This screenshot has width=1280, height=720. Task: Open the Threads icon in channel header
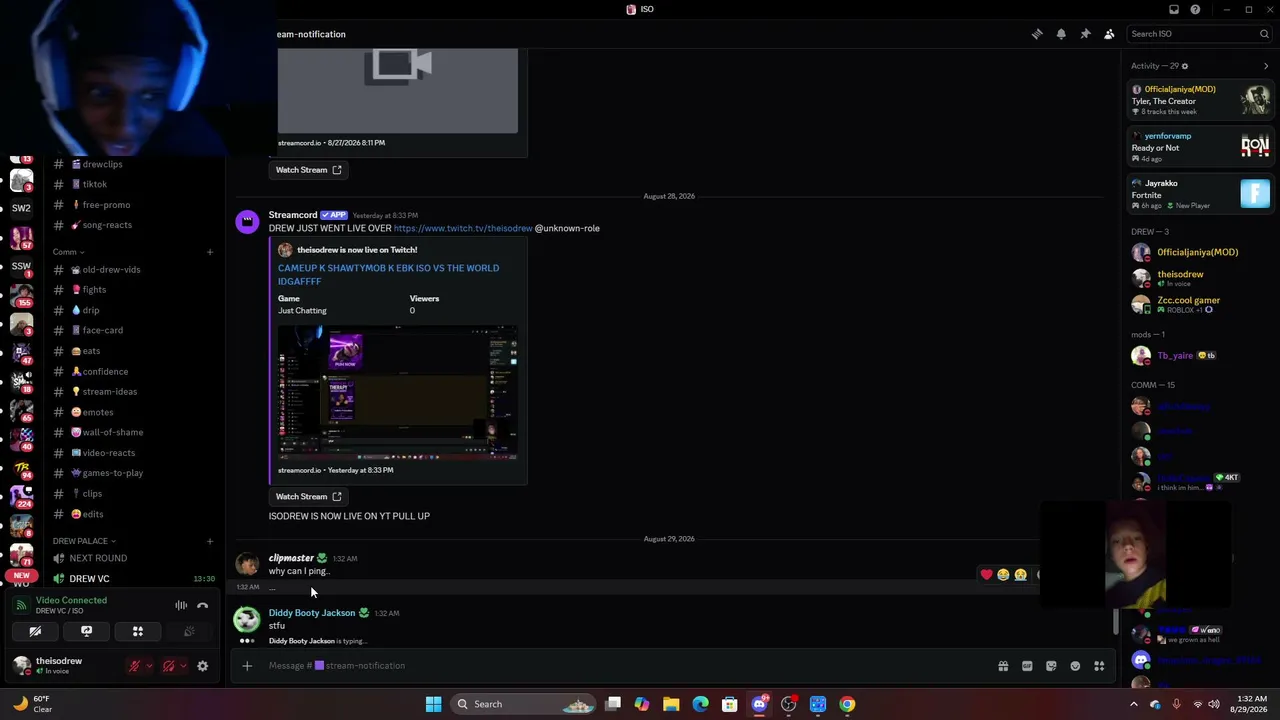click(x=1037, y=34)
